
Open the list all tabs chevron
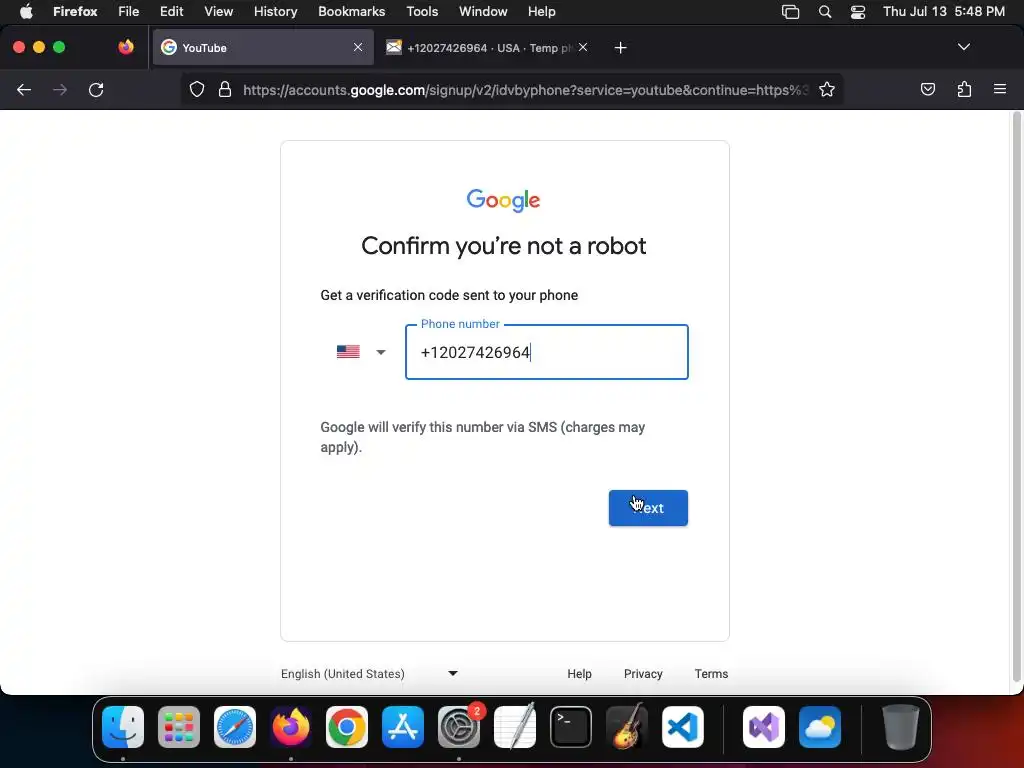click(x=963, y=47)
